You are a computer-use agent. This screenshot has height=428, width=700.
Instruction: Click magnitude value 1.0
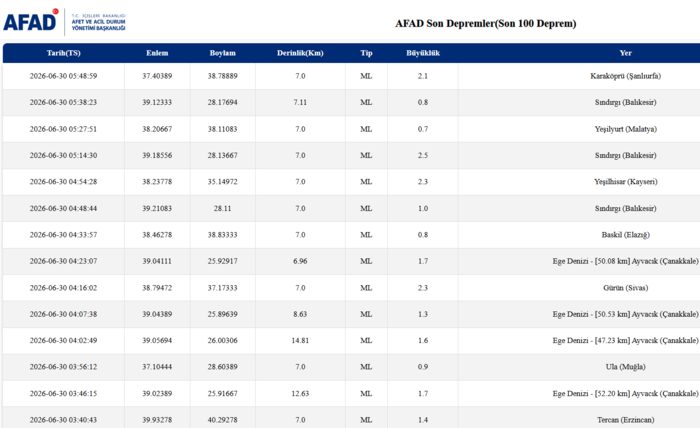point(423,208)
